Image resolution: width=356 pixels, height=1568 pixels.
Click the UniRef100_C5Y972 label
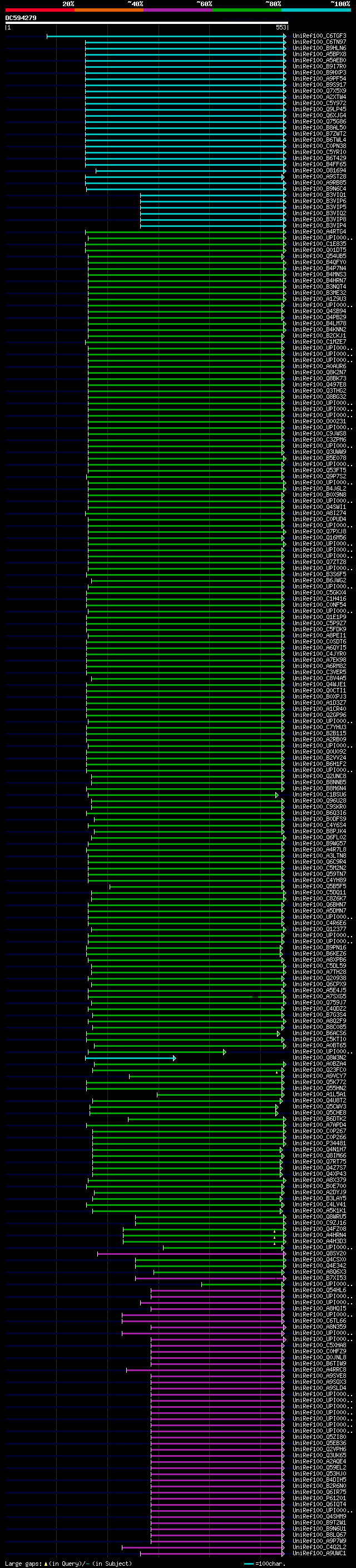click(319, 103)
